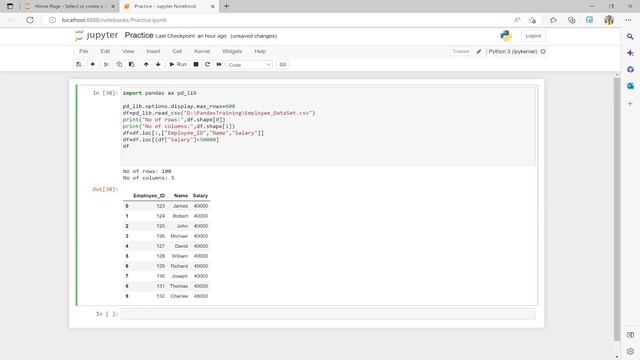This screenshot has width=640, height=360.
Task: Open the browser profile avatar
Action: [609, 20]
